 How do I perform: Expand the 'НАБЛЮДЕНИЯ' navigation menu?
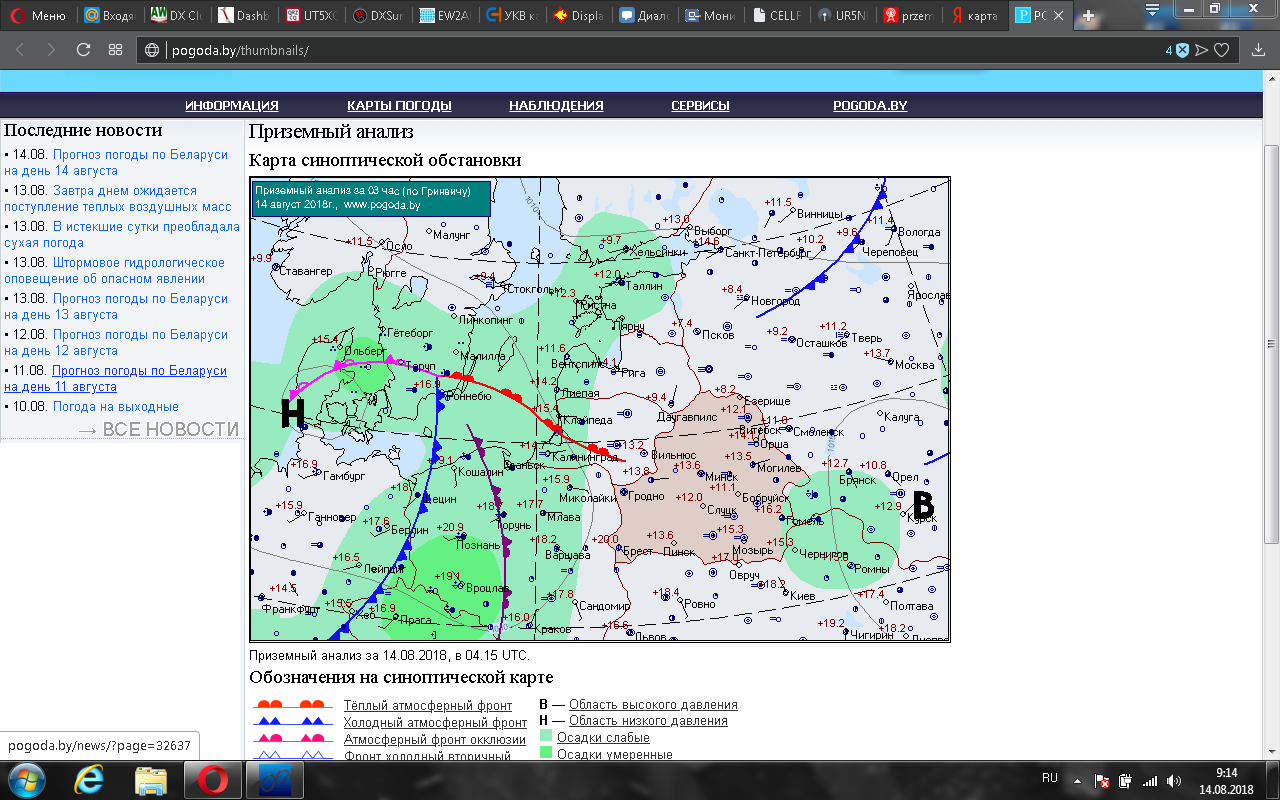(556, 105)
